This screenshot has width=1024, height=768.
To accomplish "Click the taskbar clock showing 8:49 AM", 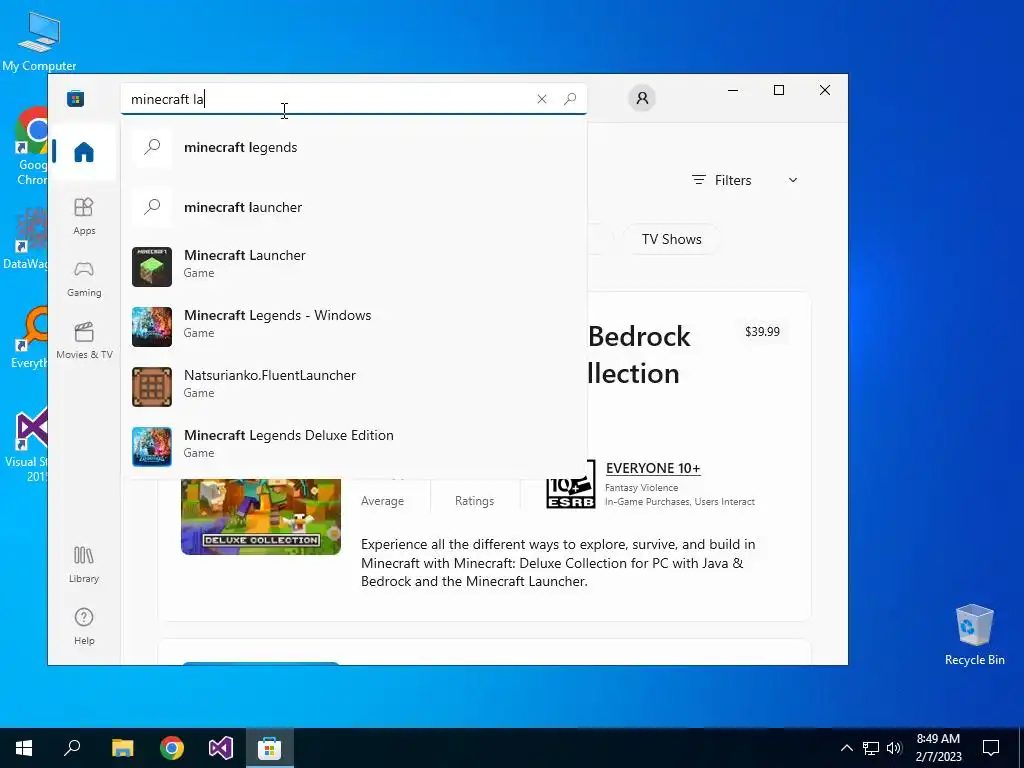I will click(938, 748).
